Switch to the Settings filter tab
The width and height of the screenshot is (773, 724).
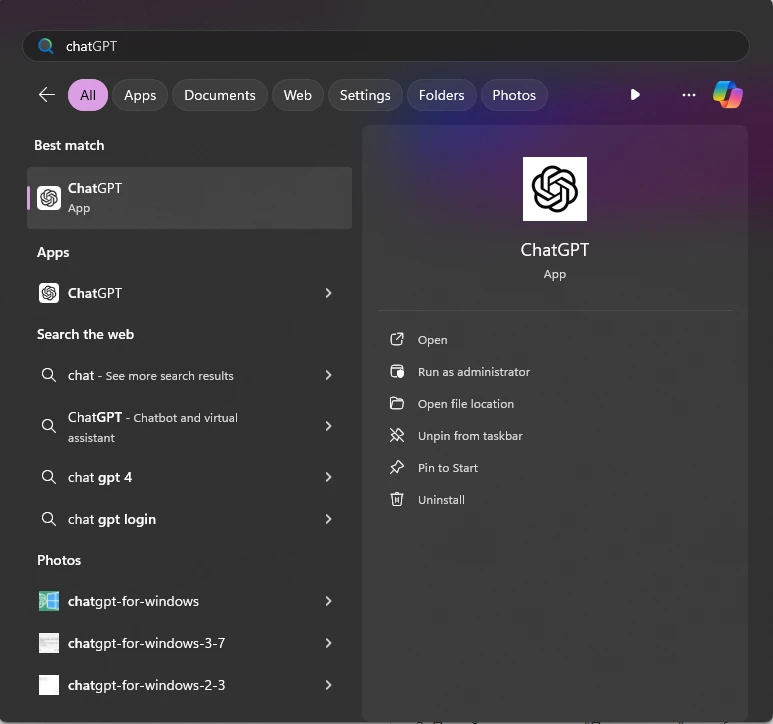[x=365, y=95]
